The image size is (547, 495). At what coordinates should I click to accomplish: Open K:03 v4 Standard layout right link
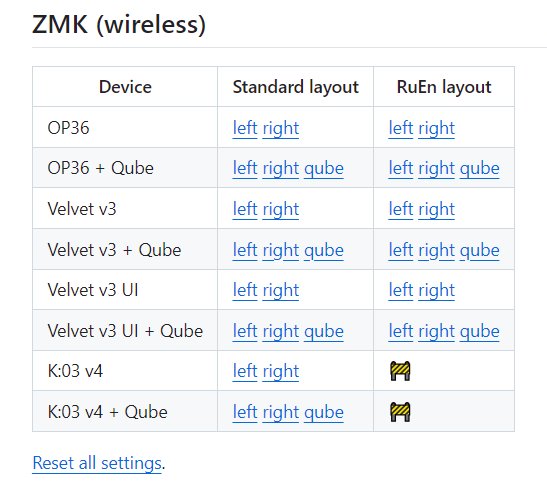coord(280,371)
